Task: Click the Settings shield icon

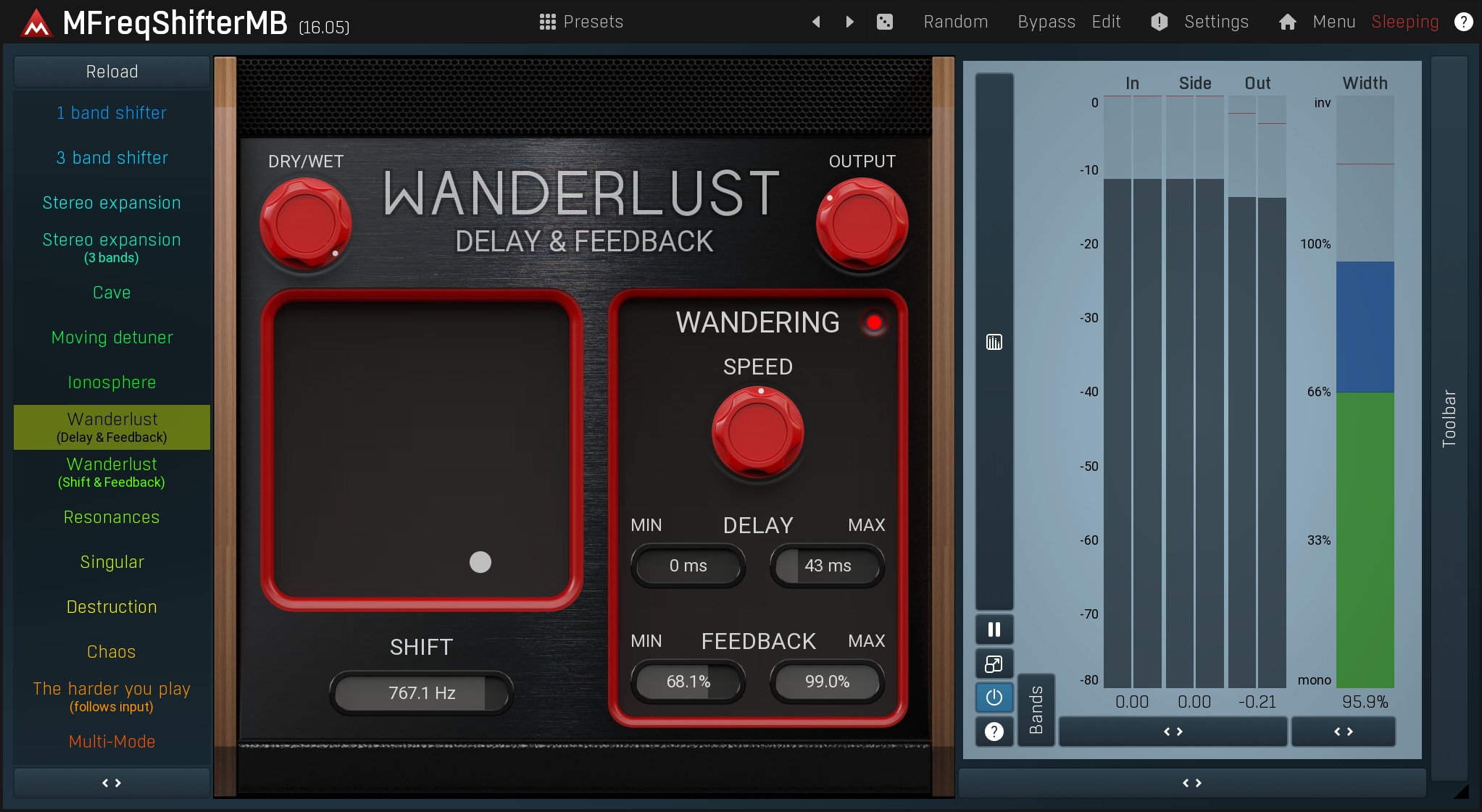Action: [x=1159, y=22]
